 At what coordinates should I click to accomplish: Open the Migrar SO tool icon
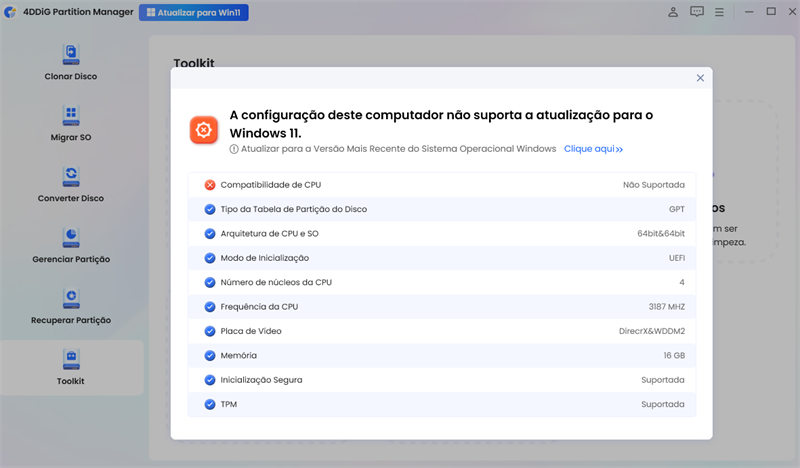pos(71,114)
